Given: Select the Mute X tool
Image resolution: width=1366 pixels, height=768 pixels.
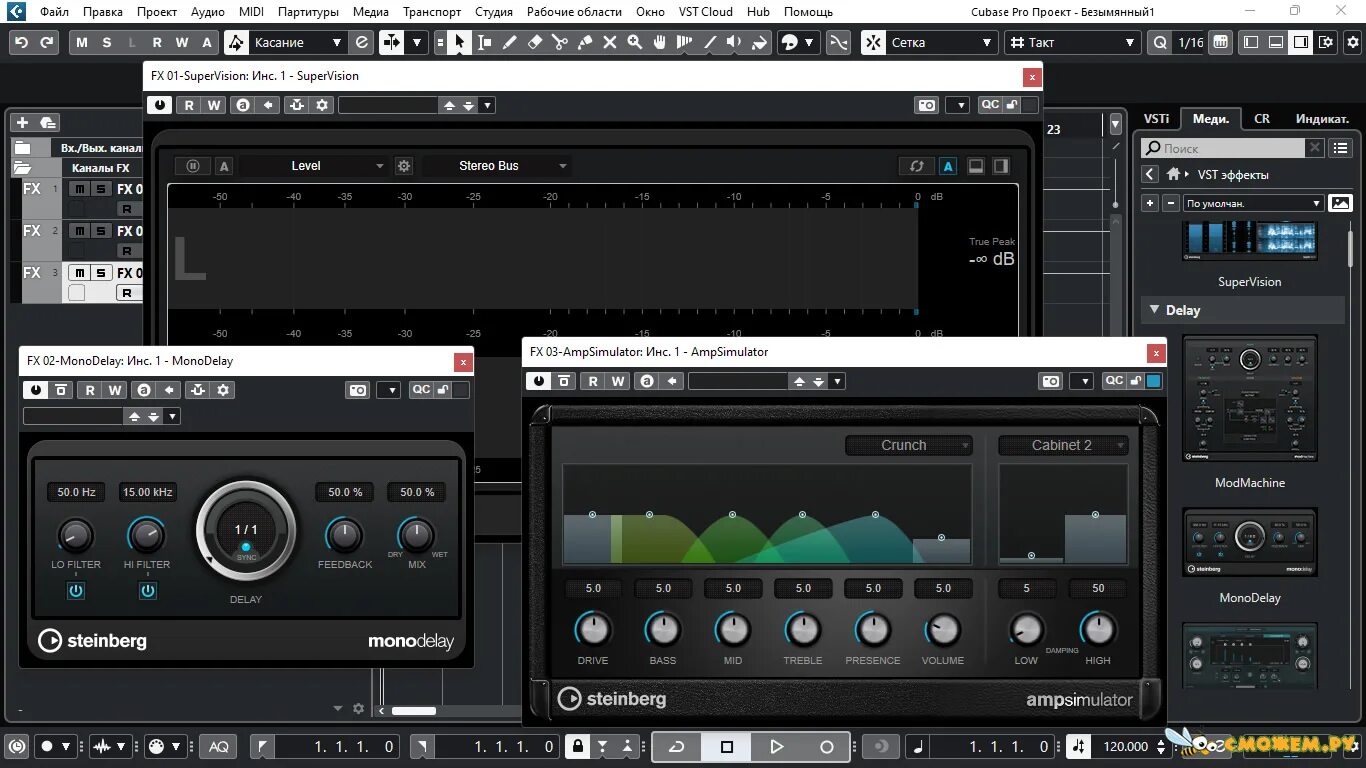Looking at the screenshot, I should pyautogui.click(x=609, y=42).
